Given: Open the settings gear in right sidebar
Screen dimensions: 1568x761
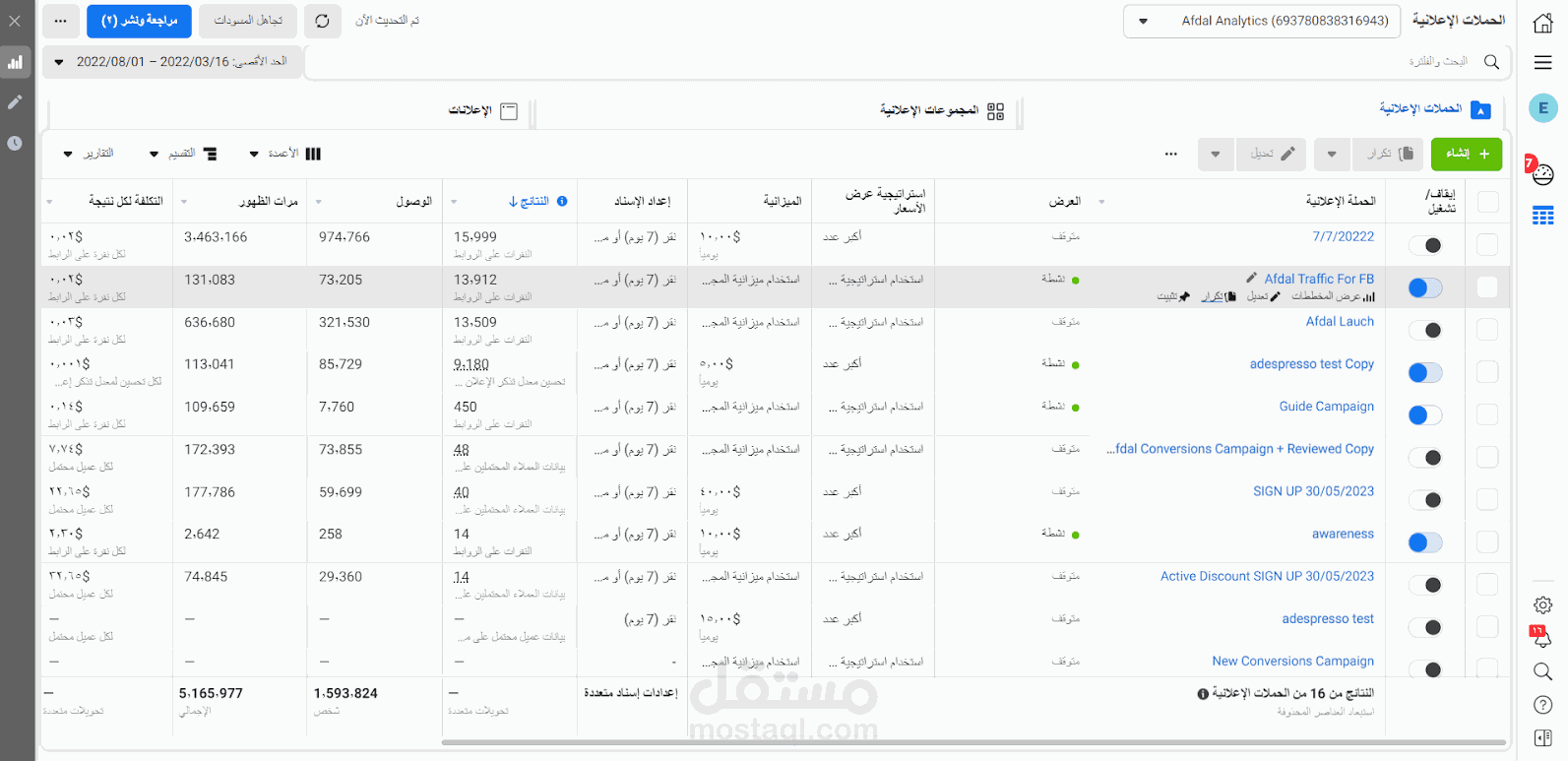Looking at the screenshot, I should [x=1542, y=604].
